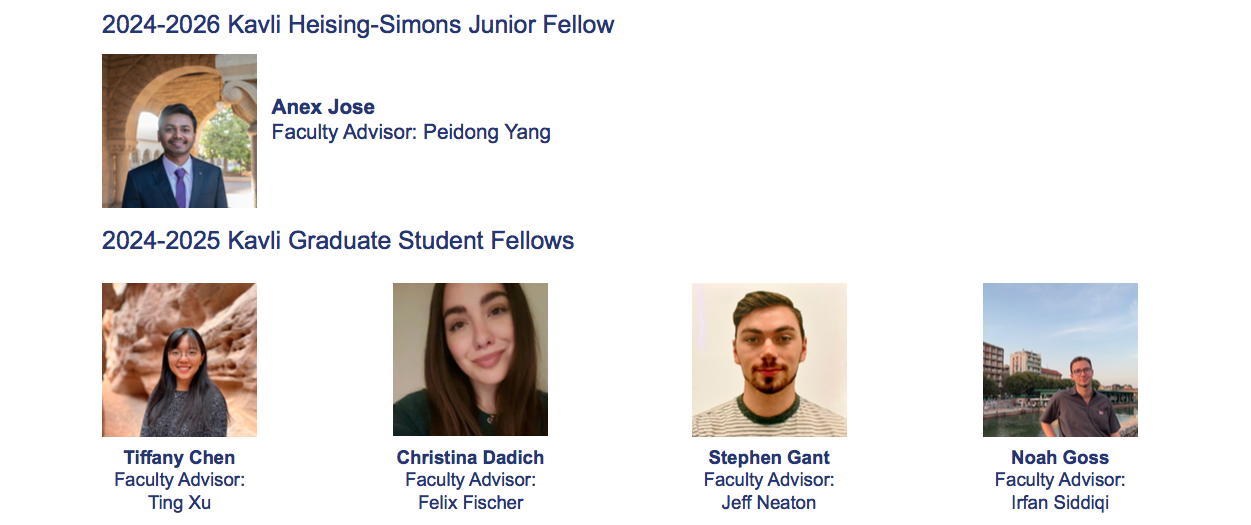The height and width of the screenshot is (525, 1251).
Task: Click Faculty Advisor label under Noah Goss
Action: (1060, 480)
